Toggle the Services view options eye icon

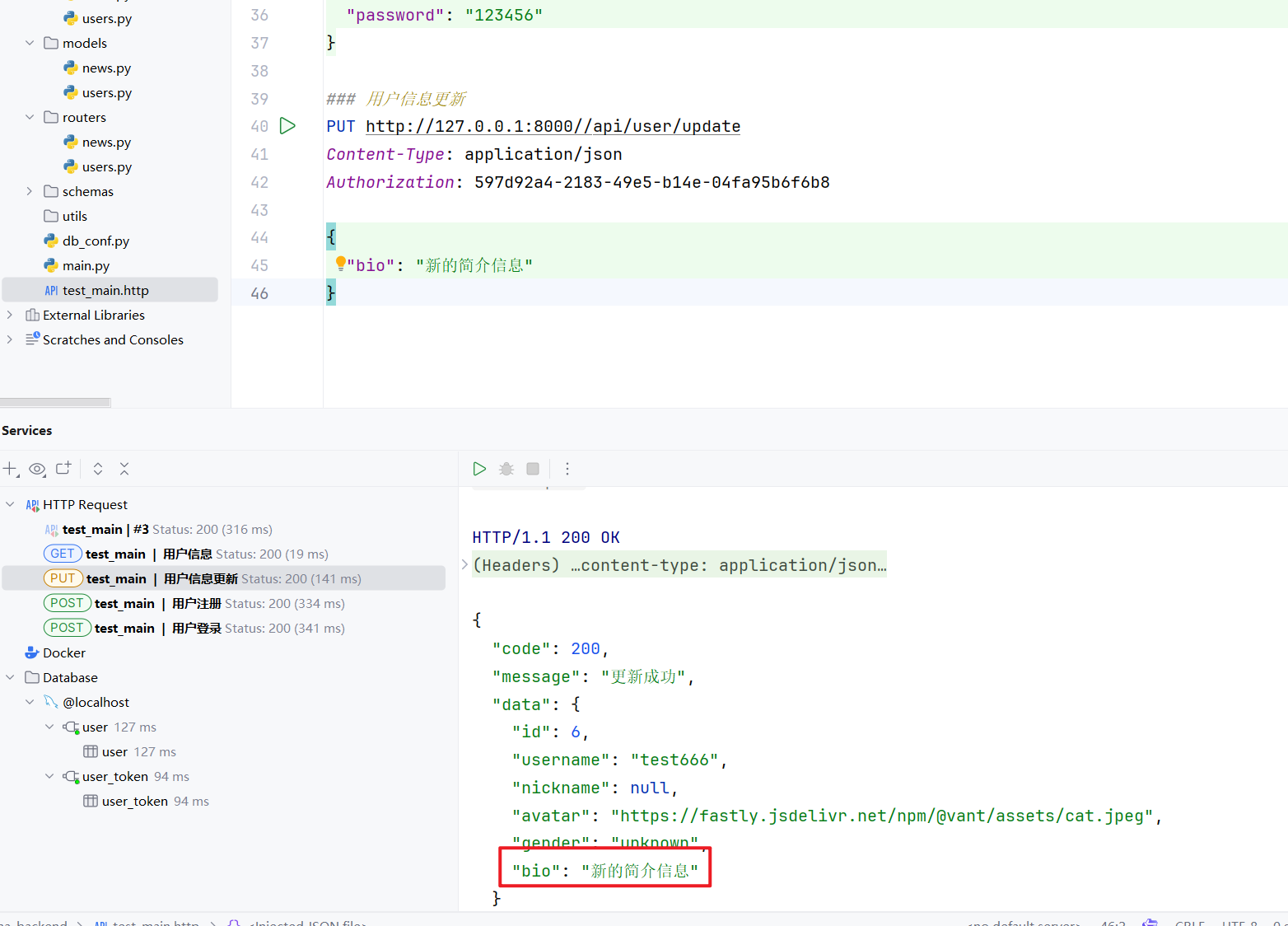tap(37, 469)
